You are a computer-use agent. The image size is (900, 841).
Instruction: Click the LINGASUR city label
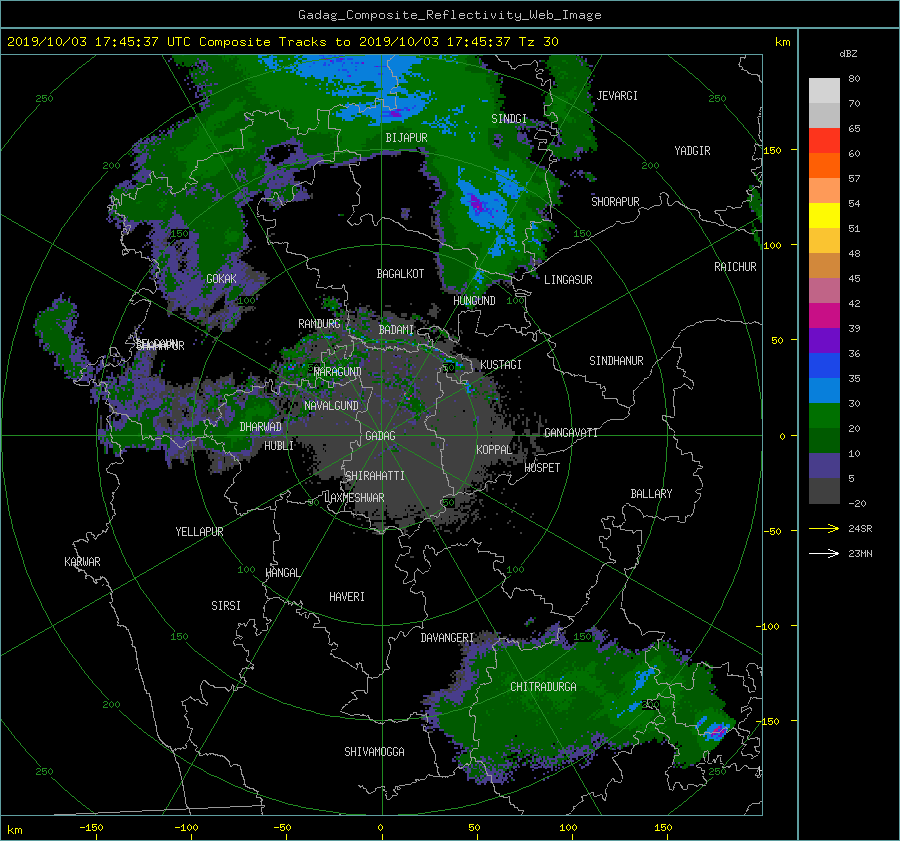click(x=568, y=280)
